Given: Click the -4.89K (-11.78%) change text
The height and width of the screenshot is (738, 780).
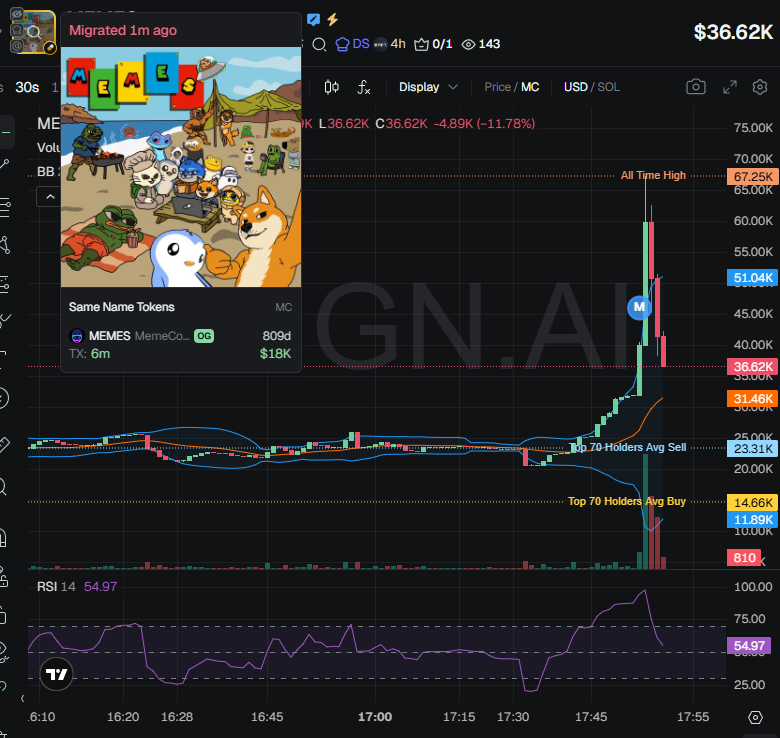Looking at the screenshot, I should tap(485, 123).
